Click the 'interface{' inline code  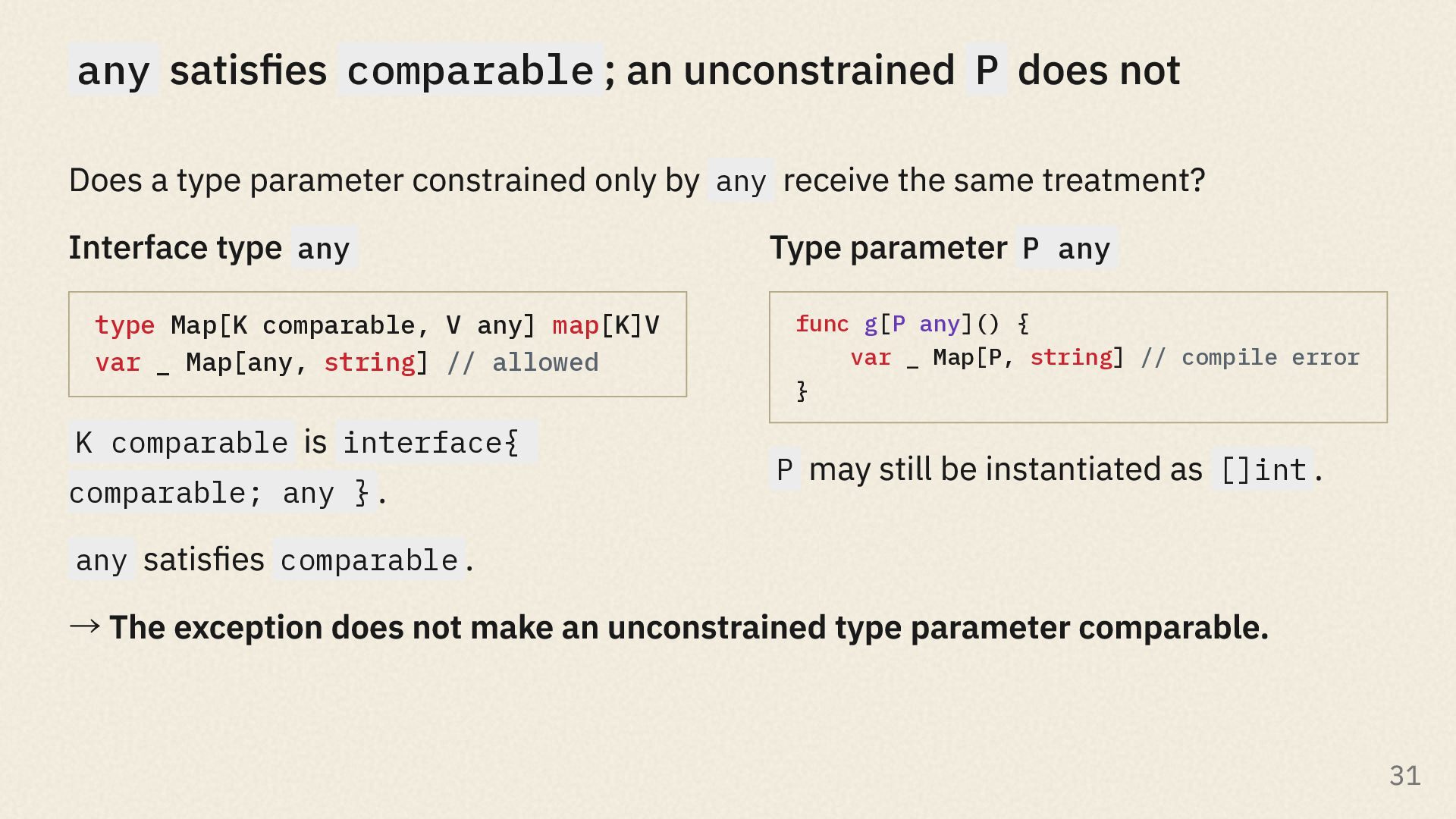click(x=435, y=443)
